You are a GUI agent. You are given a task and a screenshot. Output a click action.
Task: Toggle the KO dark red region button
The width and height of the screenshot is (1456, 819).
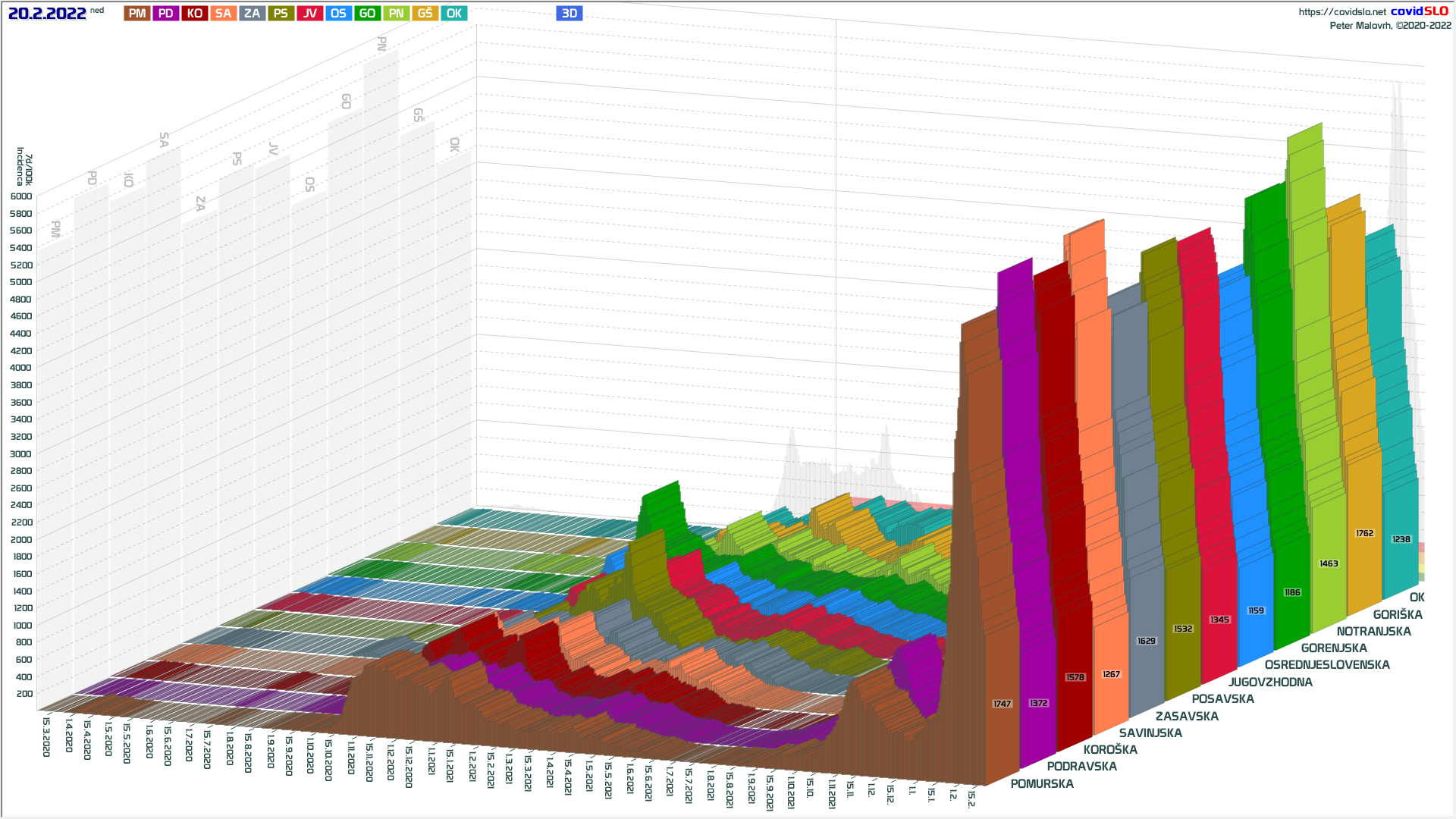(195, 14)
